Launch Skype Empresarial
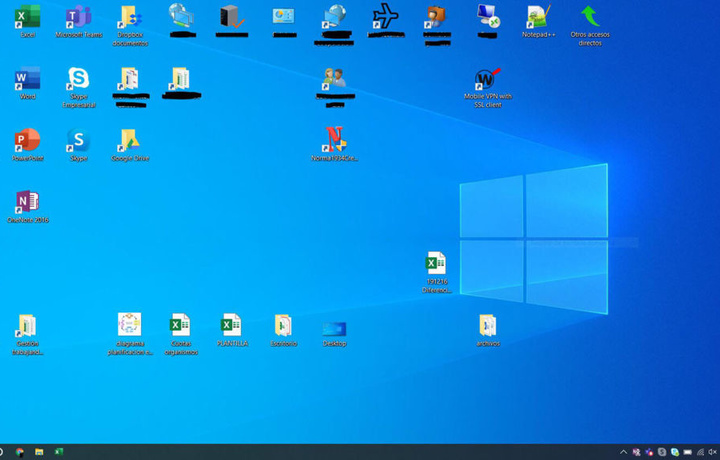720x460 pixels. [x=79, y=87]
